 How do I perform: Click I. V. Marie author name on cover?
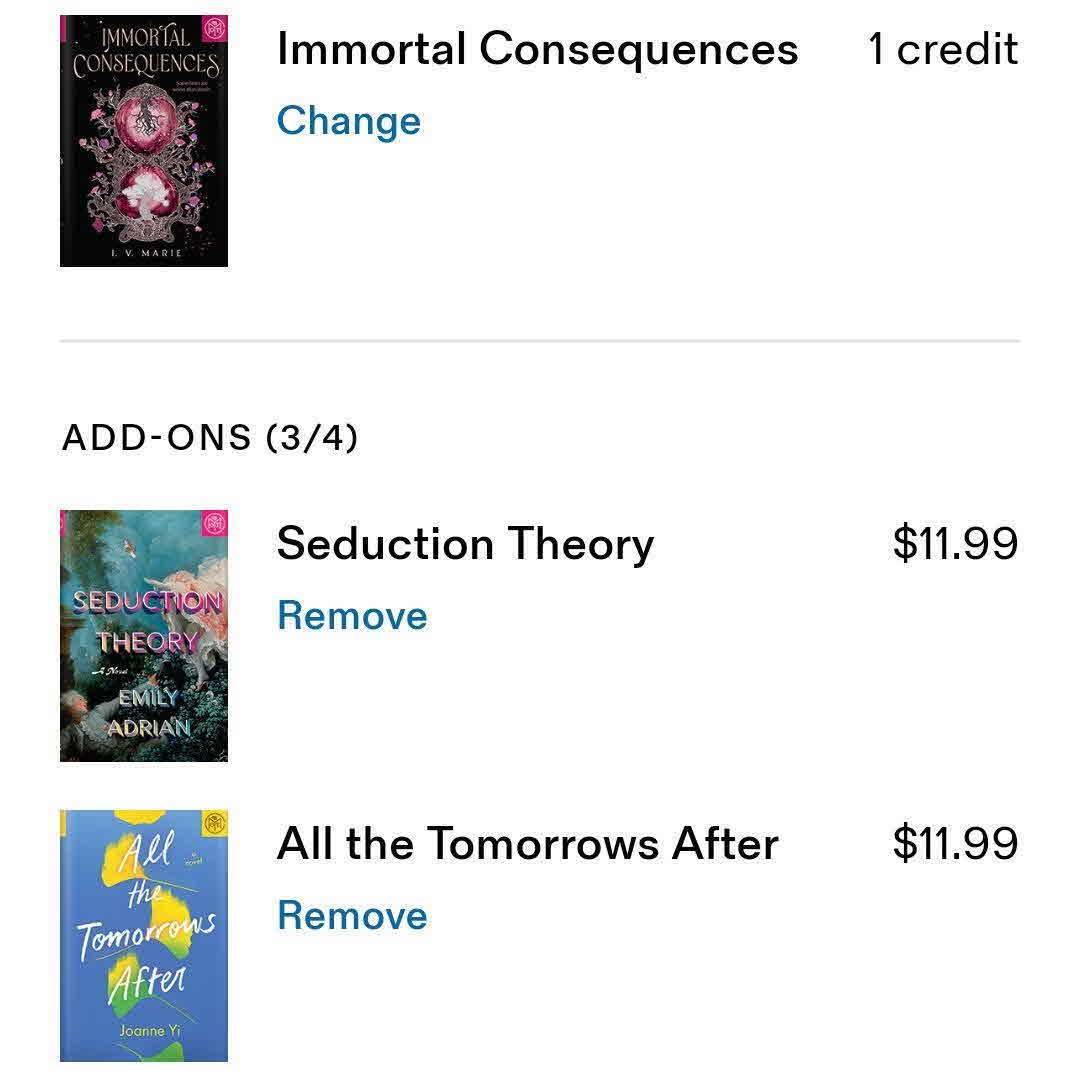pos(146,253)
